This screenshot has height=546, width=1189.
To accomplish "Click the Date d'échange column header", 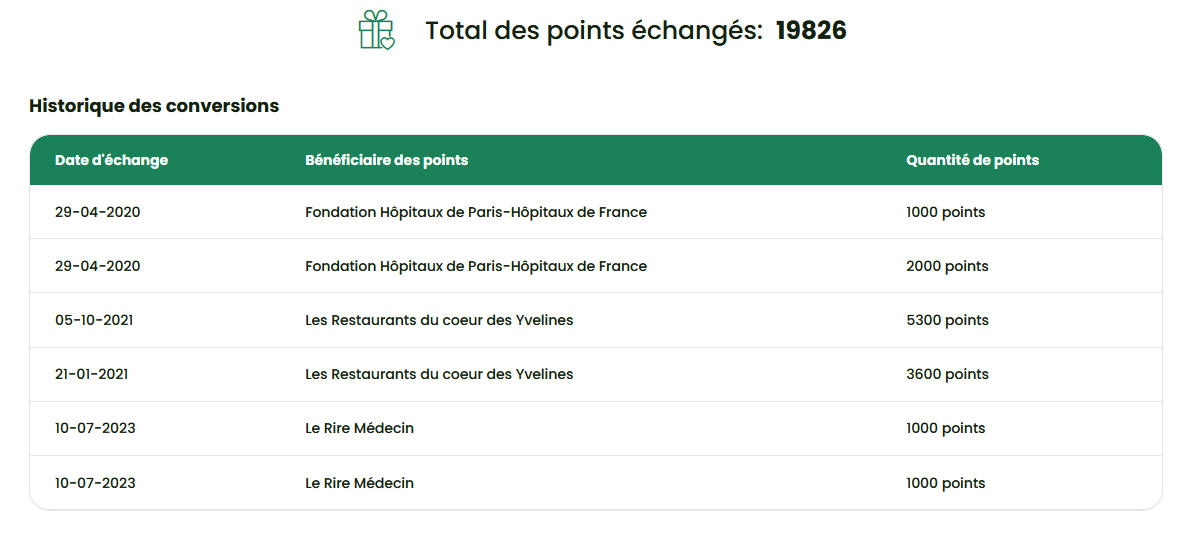I will pyautogui.click(x=111, y=160).
